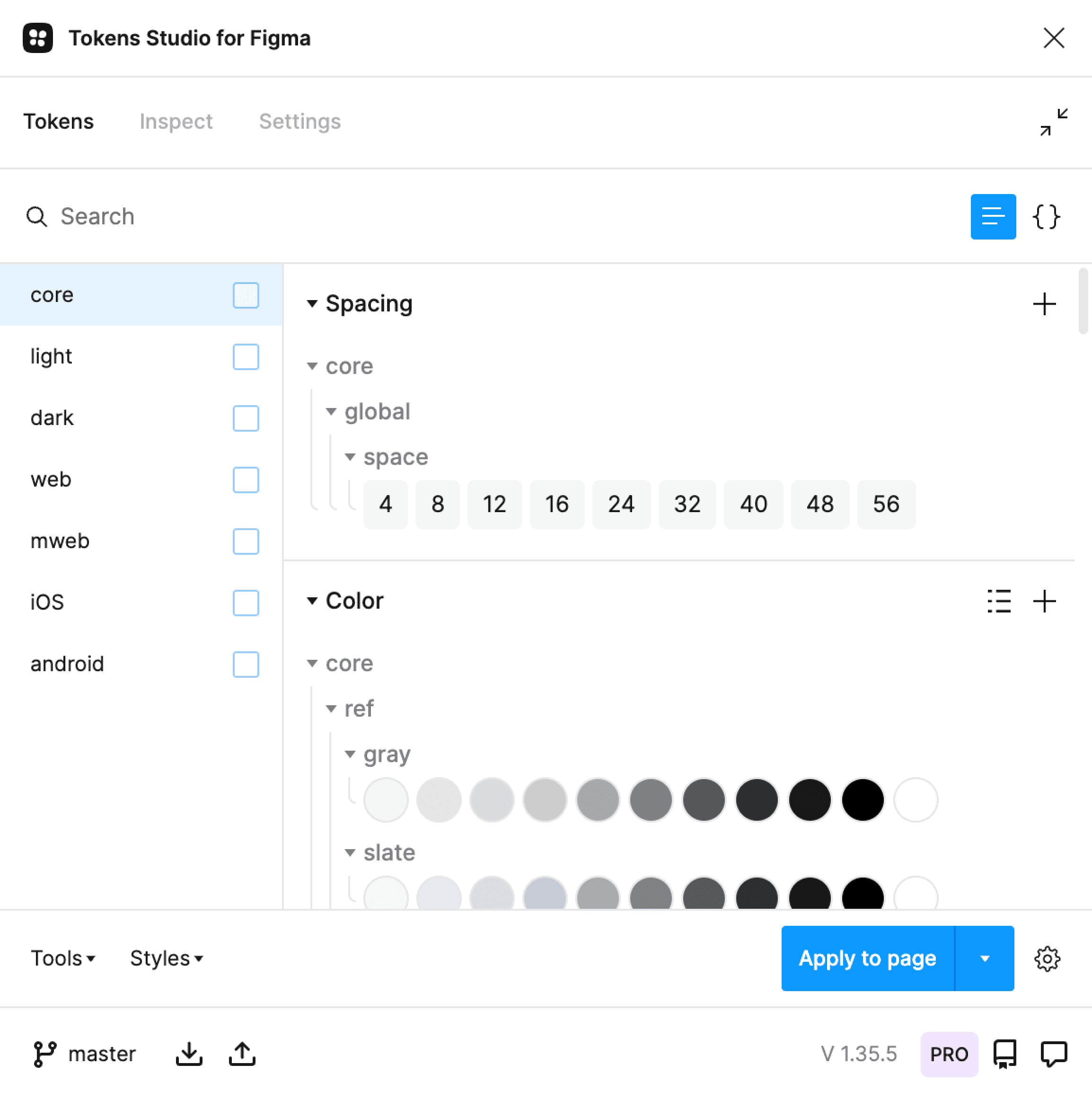This screenshot has height=1100, width=1092.
Task: Select spacing token 24
Action: pos(621,505)
